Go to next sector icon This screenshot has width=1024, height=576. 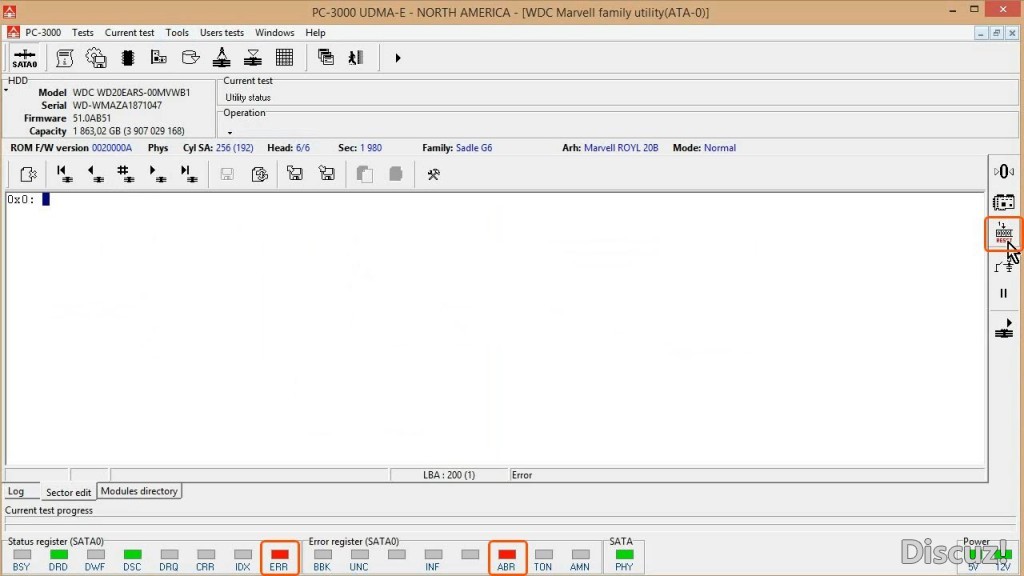tap(157, 174)
